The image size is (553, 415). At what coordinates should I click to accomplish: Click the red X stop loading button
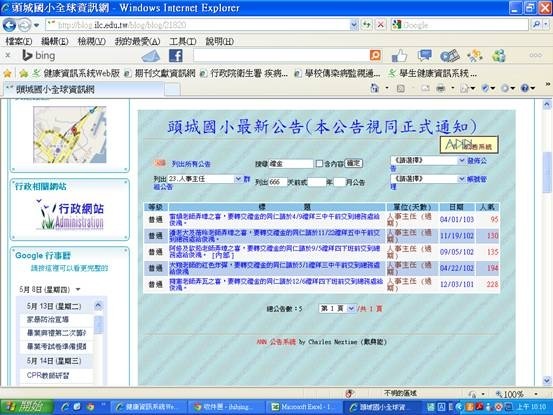(380, 25)
